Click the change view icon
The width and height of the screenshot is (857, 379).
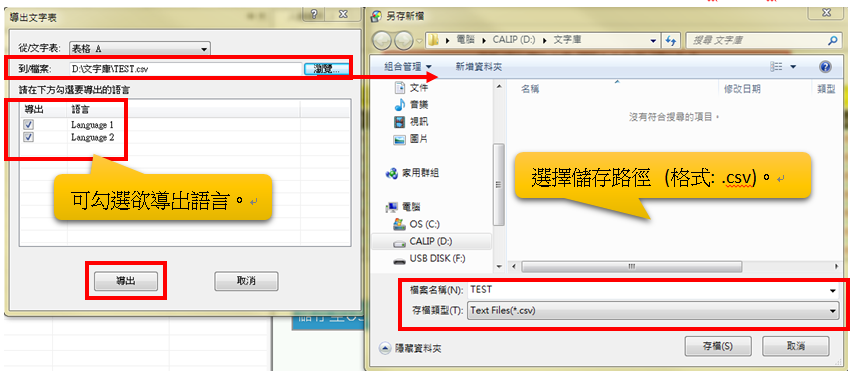pos(776,67)
